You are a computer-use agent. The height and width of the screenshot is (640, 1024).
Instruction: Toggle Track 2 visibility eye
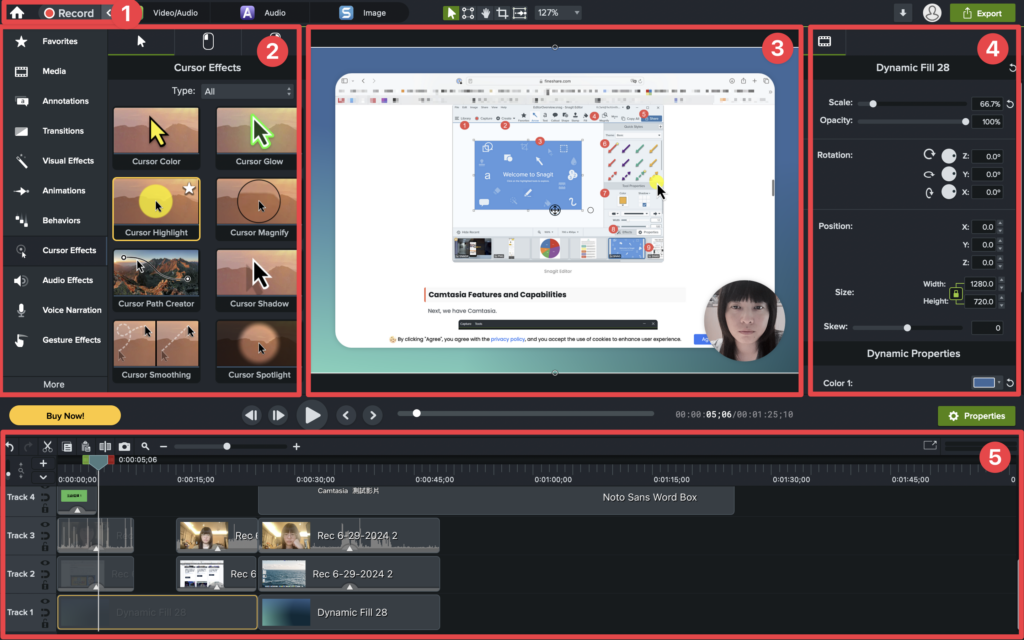[45, 563]
